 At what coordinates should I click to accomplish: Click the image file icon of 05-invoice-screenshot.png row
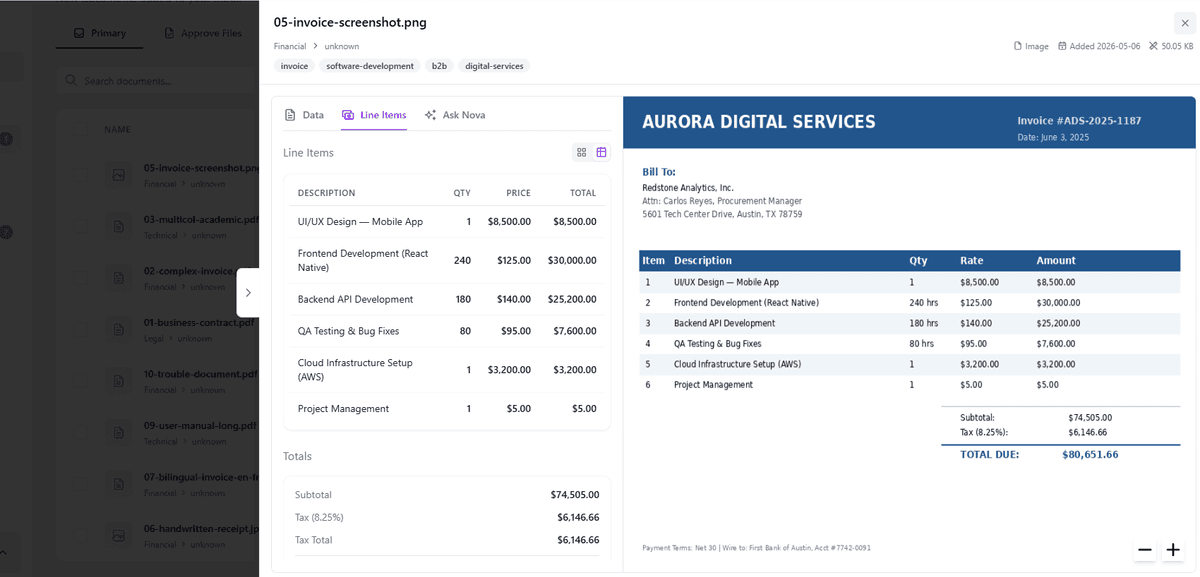coord(118,175)
